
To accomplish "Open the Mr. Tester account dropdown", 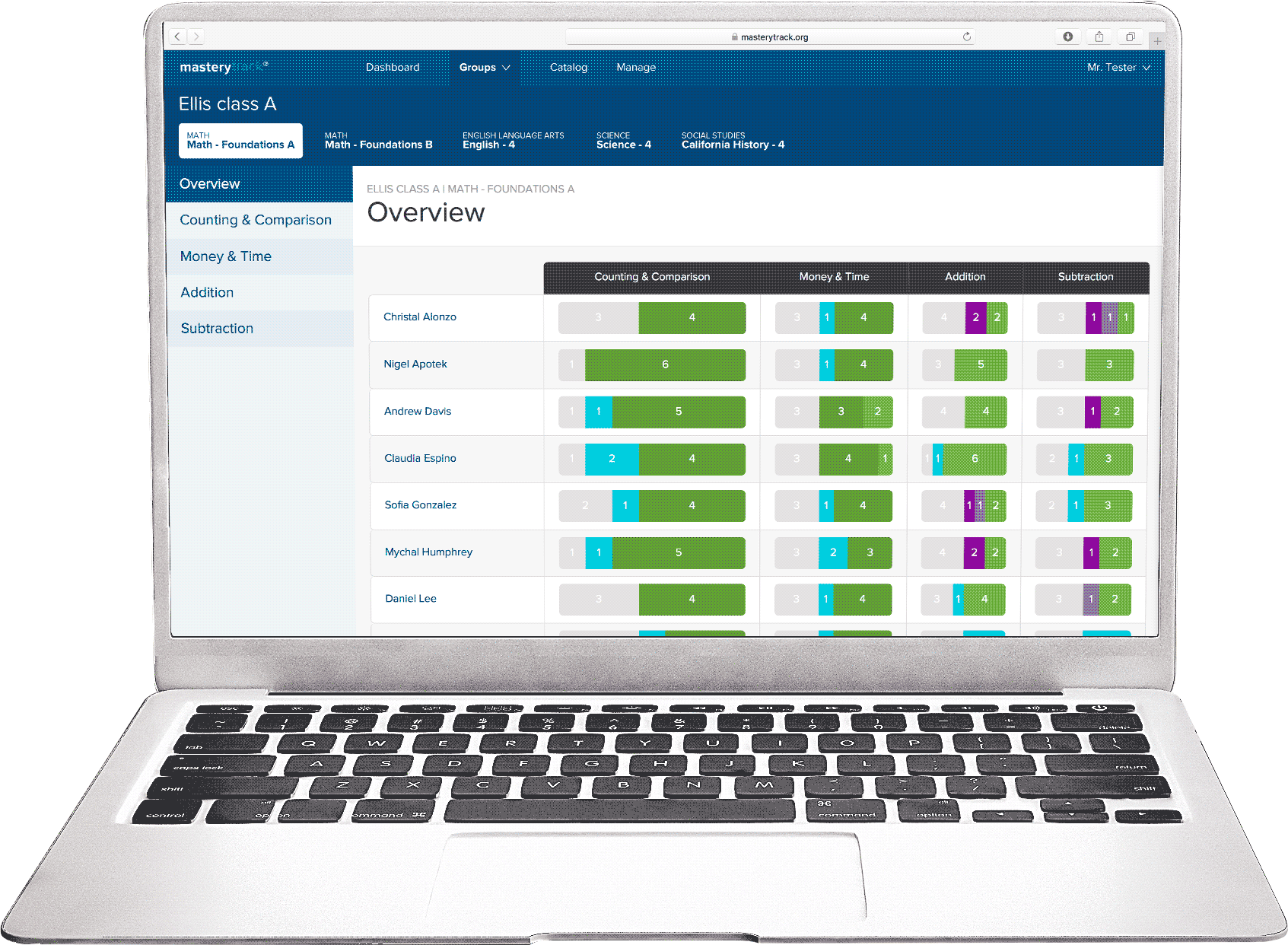I will [x=1118, y=68].
